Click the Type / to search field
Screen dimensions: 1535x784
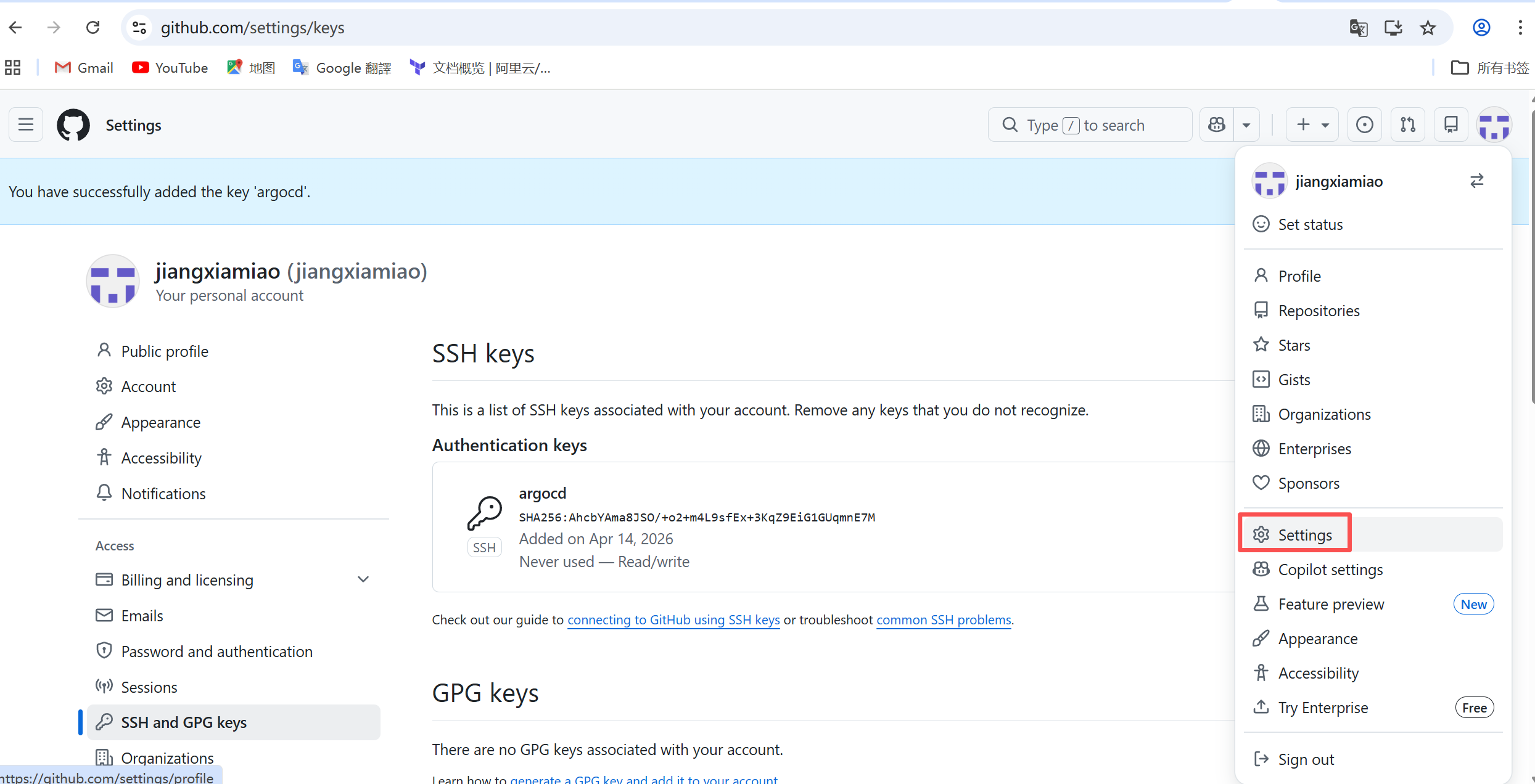(x=1090, y=125)
